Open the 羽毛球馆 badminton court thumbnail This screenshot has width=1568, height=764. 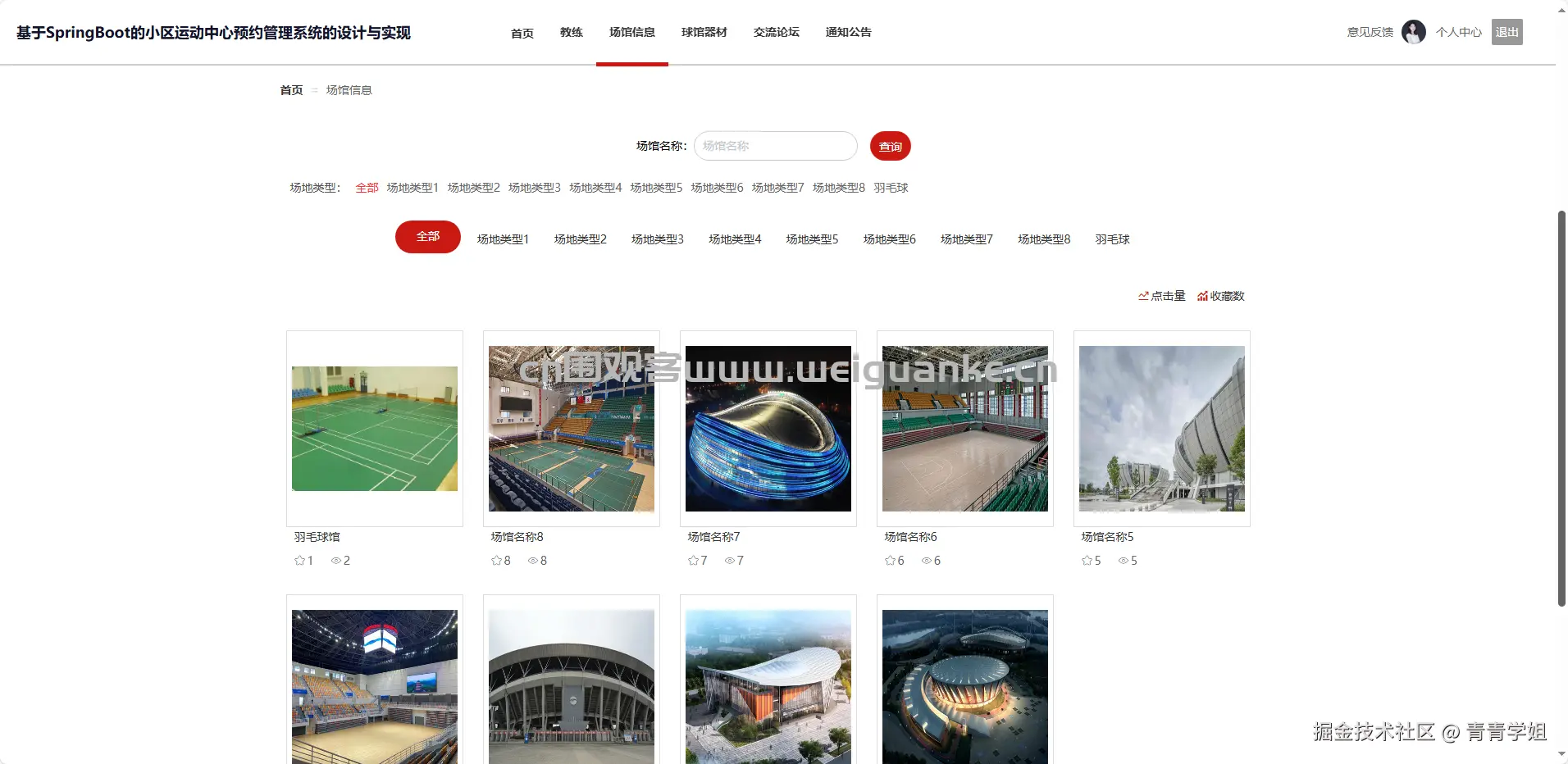(375, 429)
